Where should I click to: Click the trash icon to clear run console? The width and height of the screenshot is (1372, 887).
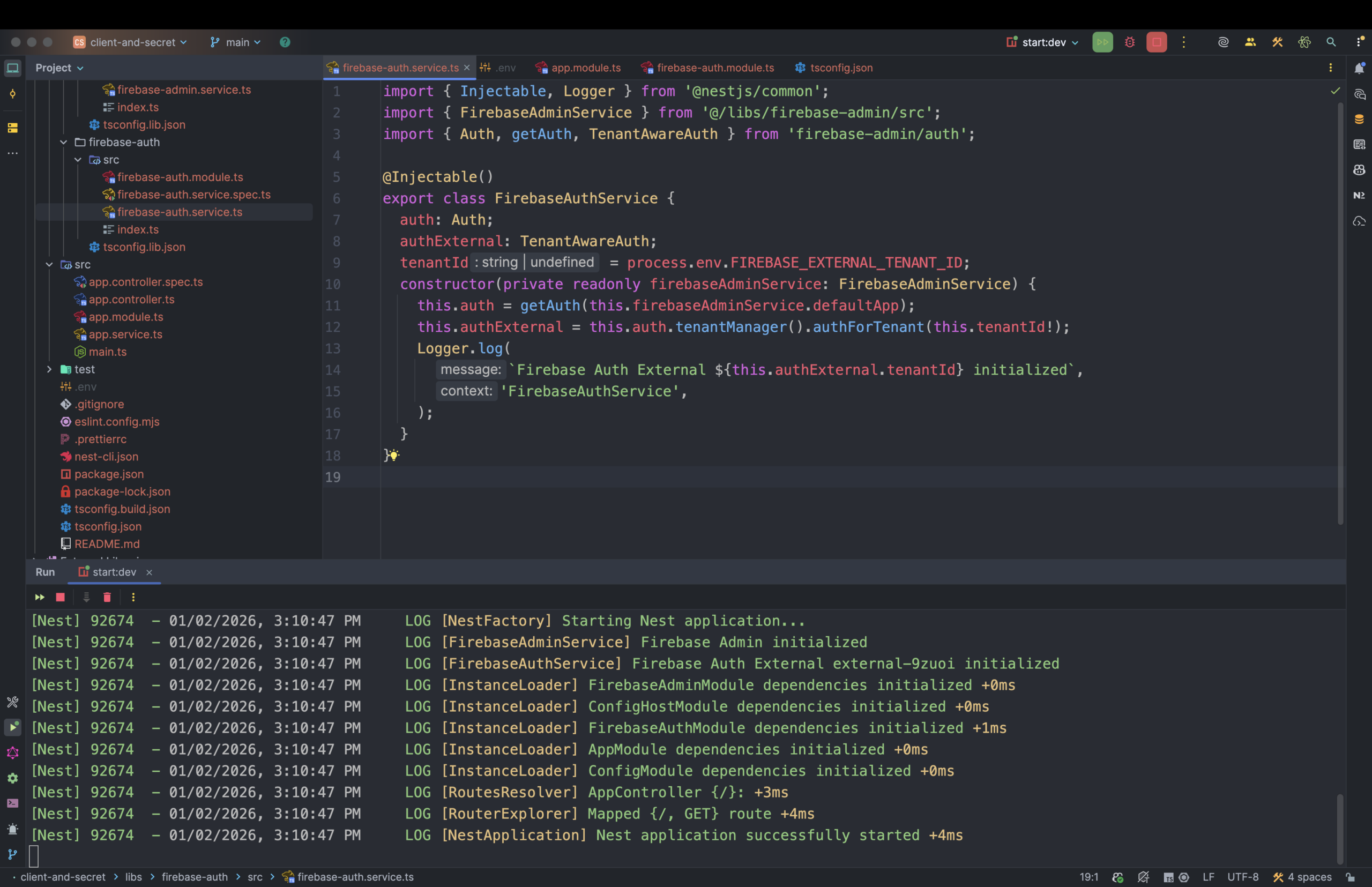(107, 597)
